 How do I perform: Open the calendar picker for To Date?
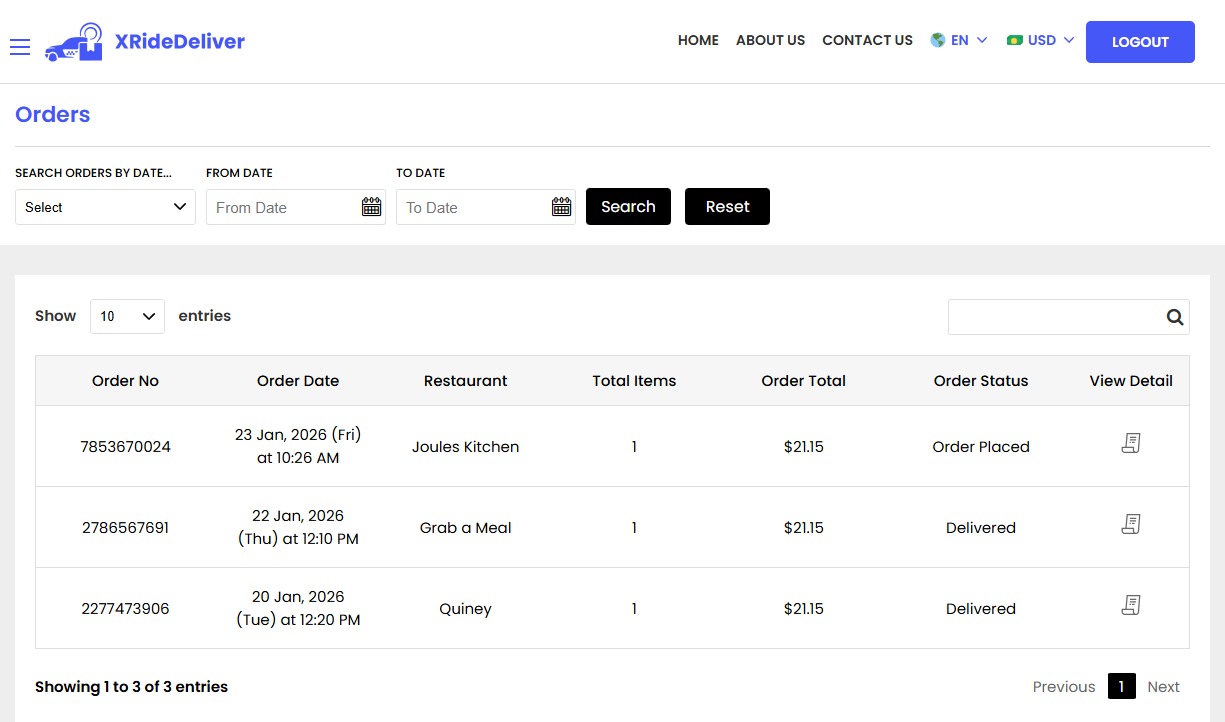[x=561, y=206]
